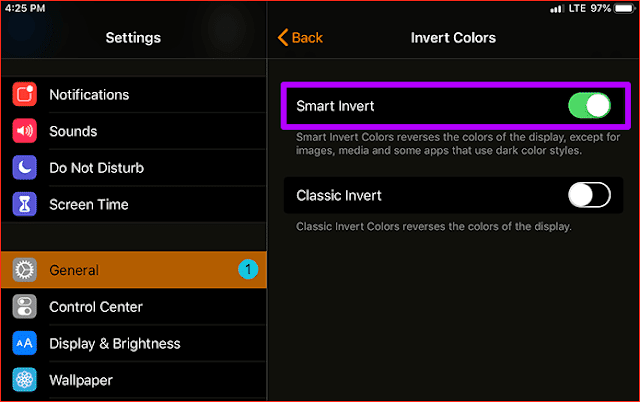Screen dimensions: 640x402
Task: Click the Do Not Disturb moon icon
Action: pos(25,168)
